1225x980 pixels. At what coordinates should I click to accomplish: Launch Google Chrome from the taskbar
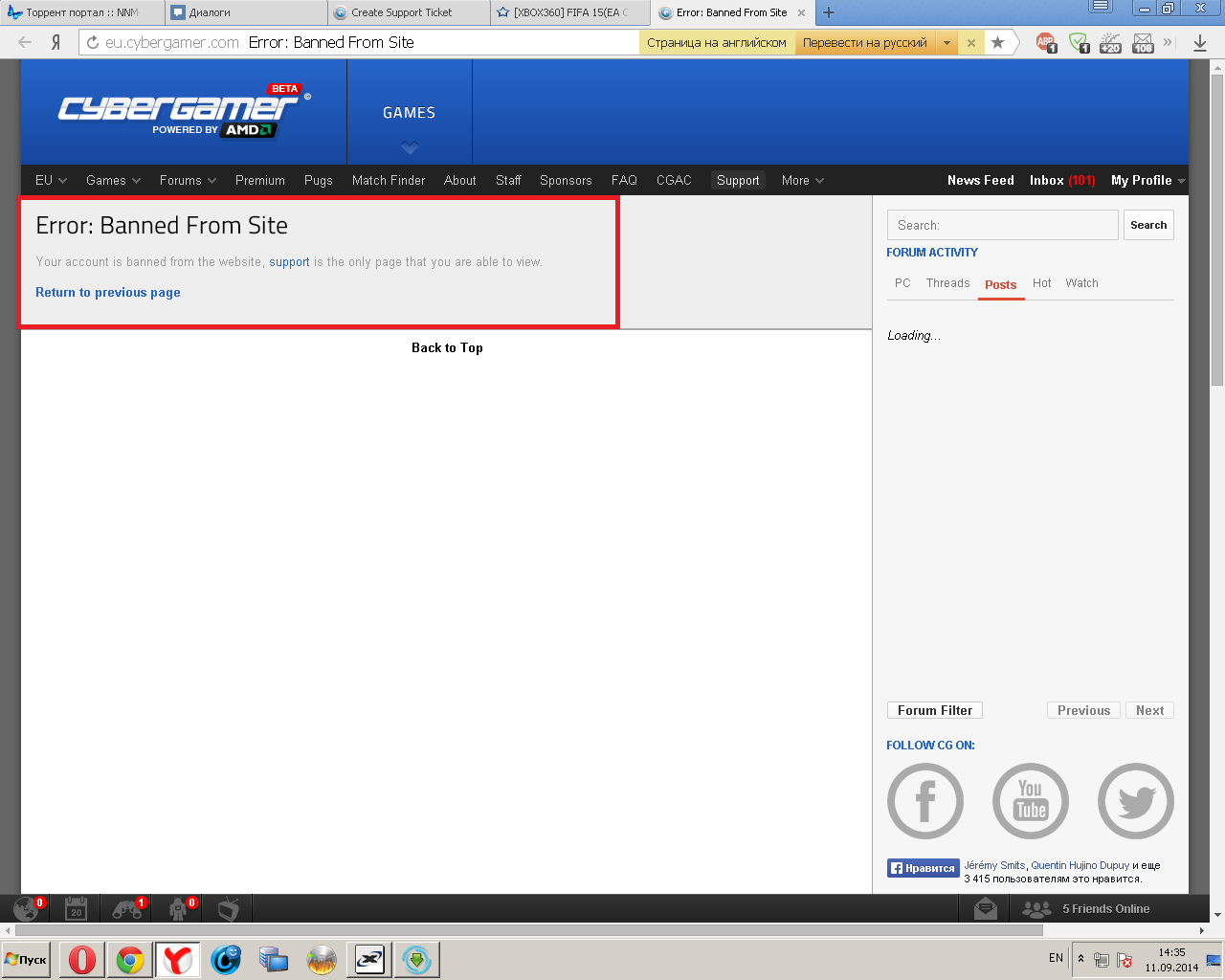click(x=130, y=959)
